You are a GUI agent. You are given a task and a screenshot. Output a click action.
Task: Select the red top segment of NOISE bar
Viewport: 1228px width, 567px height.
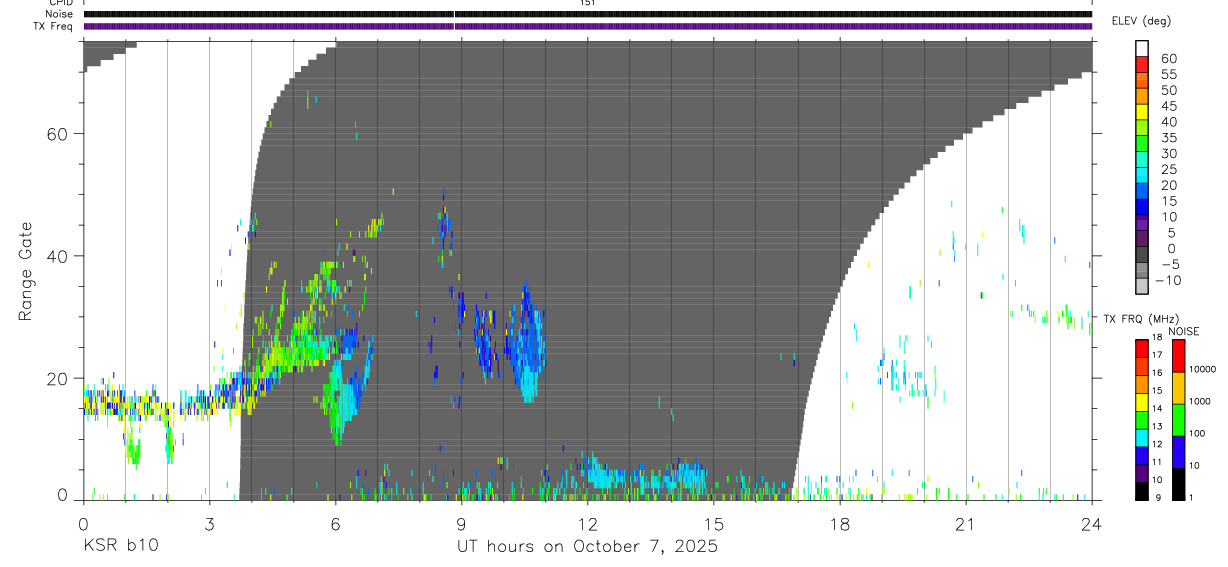(1178, 356)
